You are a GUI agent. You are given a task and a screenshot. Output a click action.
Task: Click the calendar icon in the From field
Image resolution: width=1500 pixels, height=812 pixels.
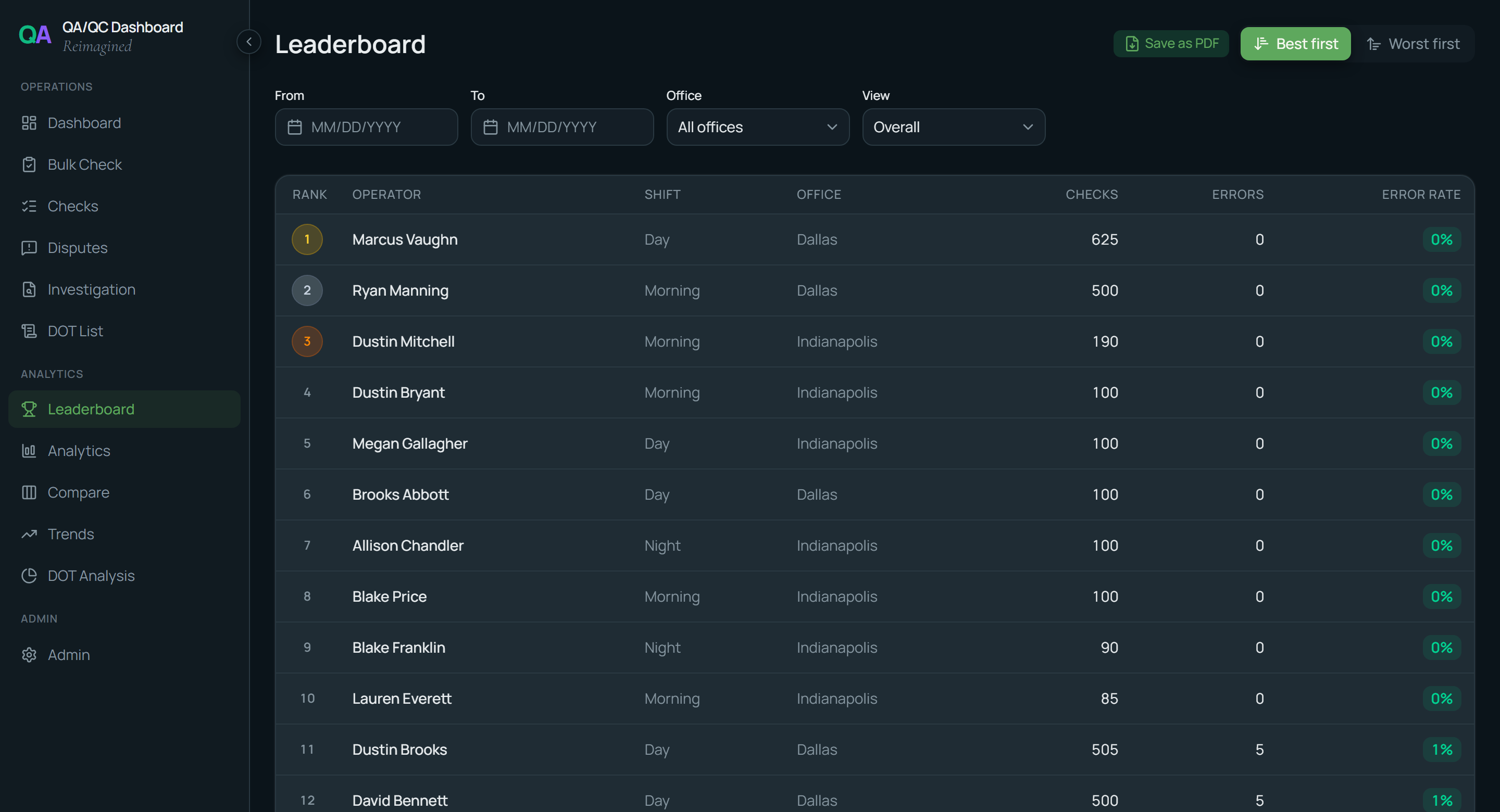[295, 127]
